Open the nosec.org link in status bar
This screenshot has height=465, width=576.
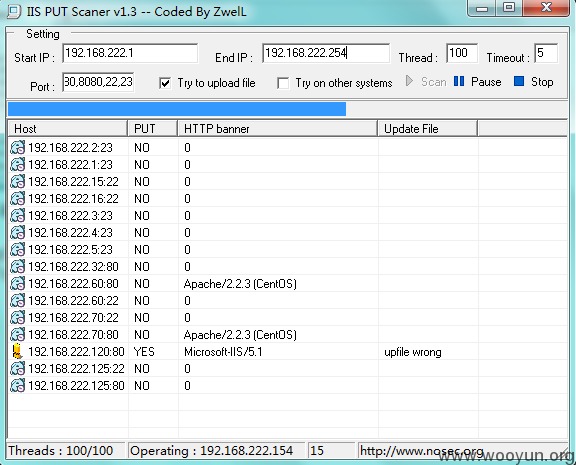422,450
